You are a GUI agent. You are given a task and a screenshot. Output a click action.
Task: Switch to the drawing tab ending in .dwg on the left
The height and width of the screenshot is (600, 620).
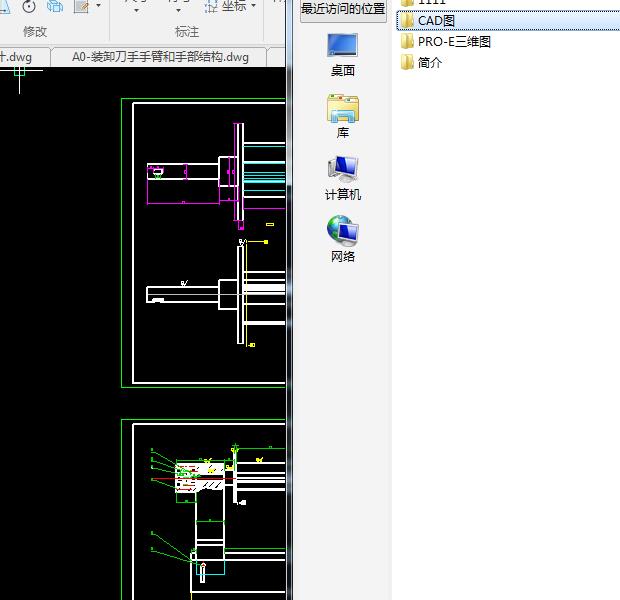tap(16, 57)
